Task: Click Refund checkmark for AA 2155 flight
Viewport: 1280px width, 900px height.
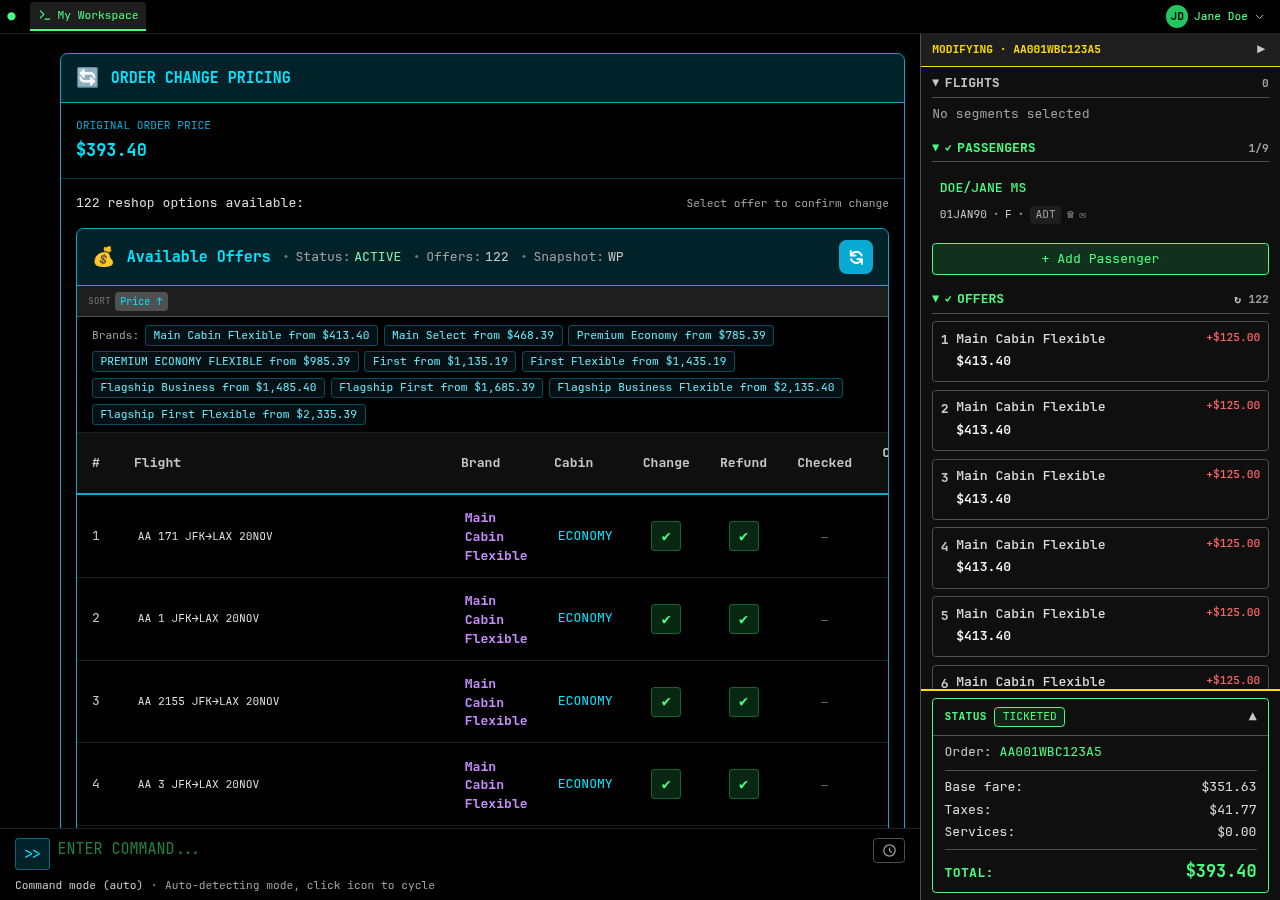Action: 744,702
